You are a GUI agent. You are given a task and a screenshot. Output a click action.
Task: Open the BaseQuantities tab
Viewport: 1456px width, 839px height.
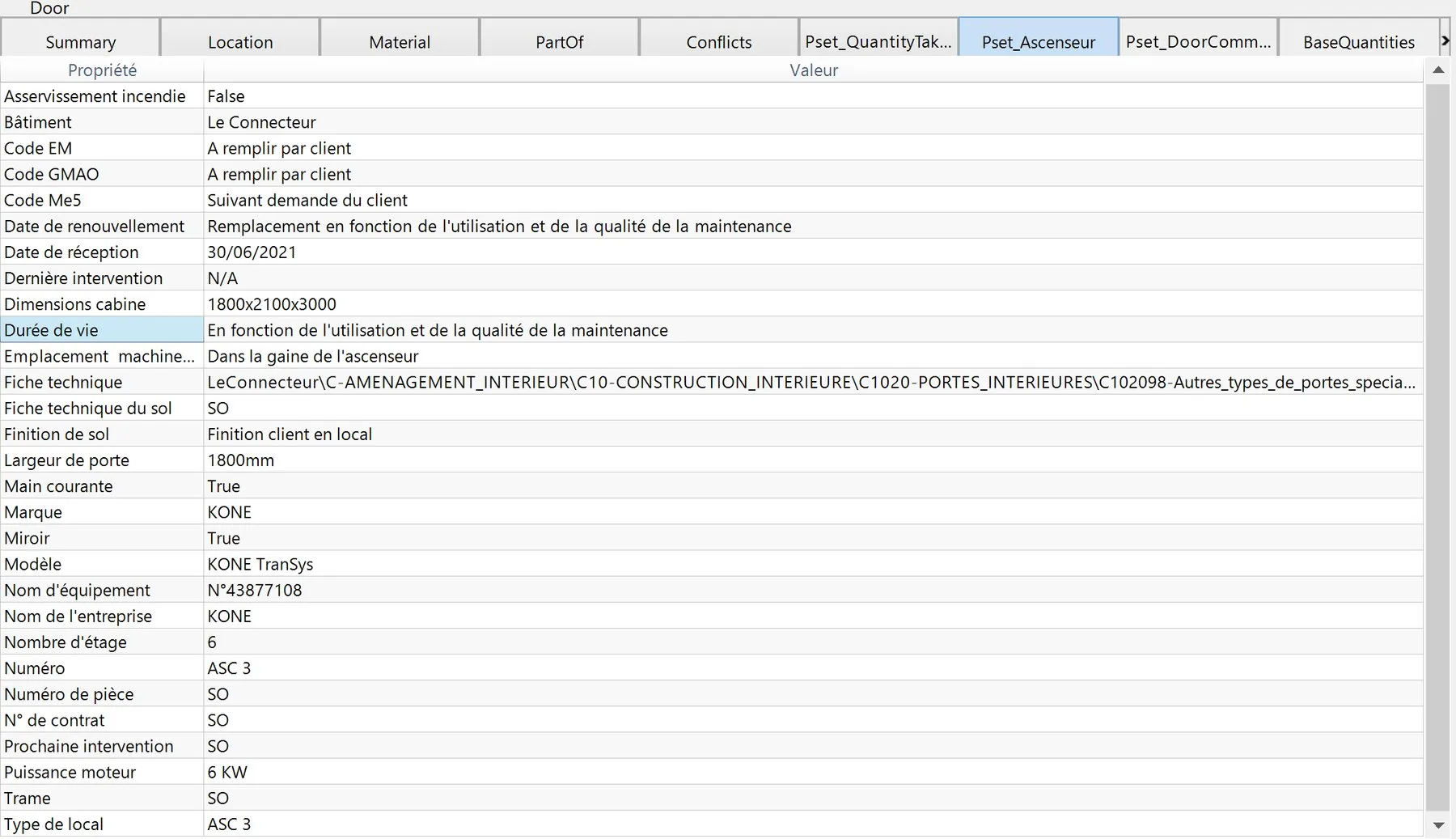1358,42
